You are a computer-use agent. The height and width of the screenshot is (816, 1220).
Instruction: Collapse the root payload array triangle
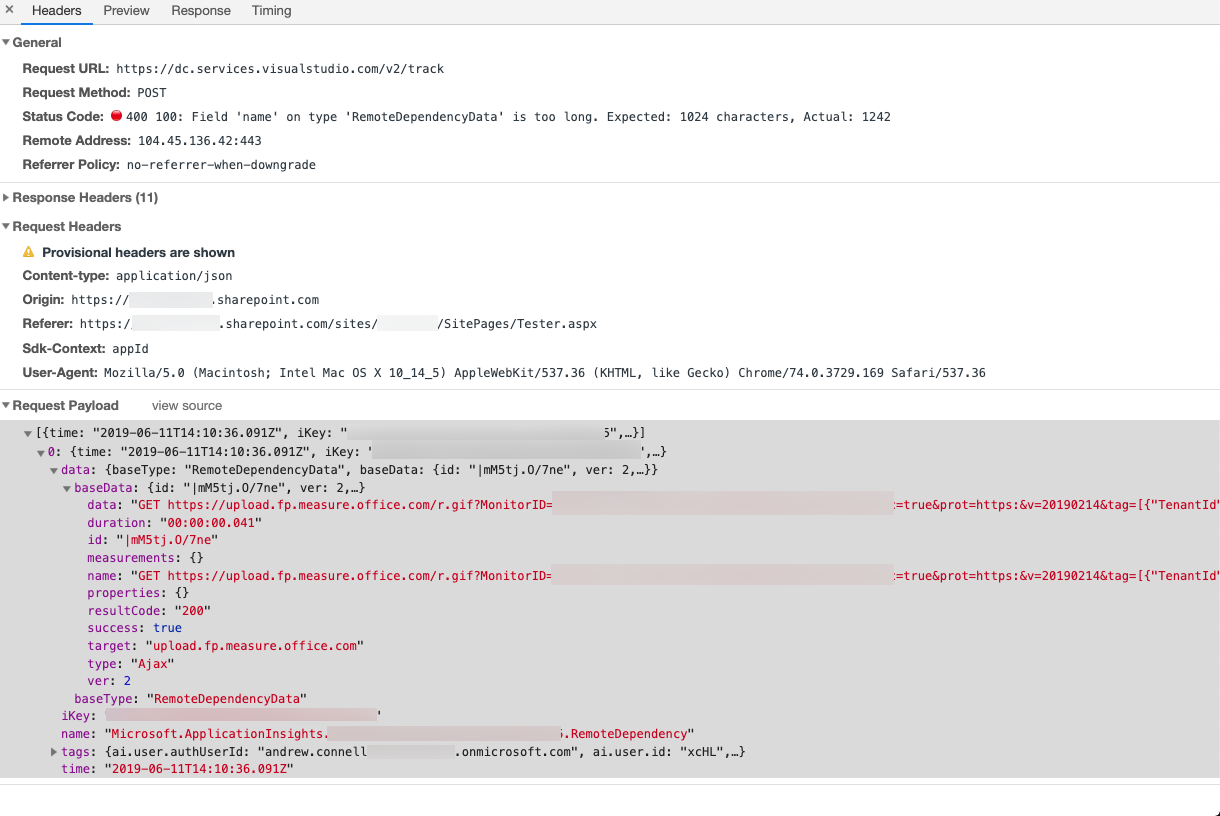pyautogui.click(x=28, y=434)
